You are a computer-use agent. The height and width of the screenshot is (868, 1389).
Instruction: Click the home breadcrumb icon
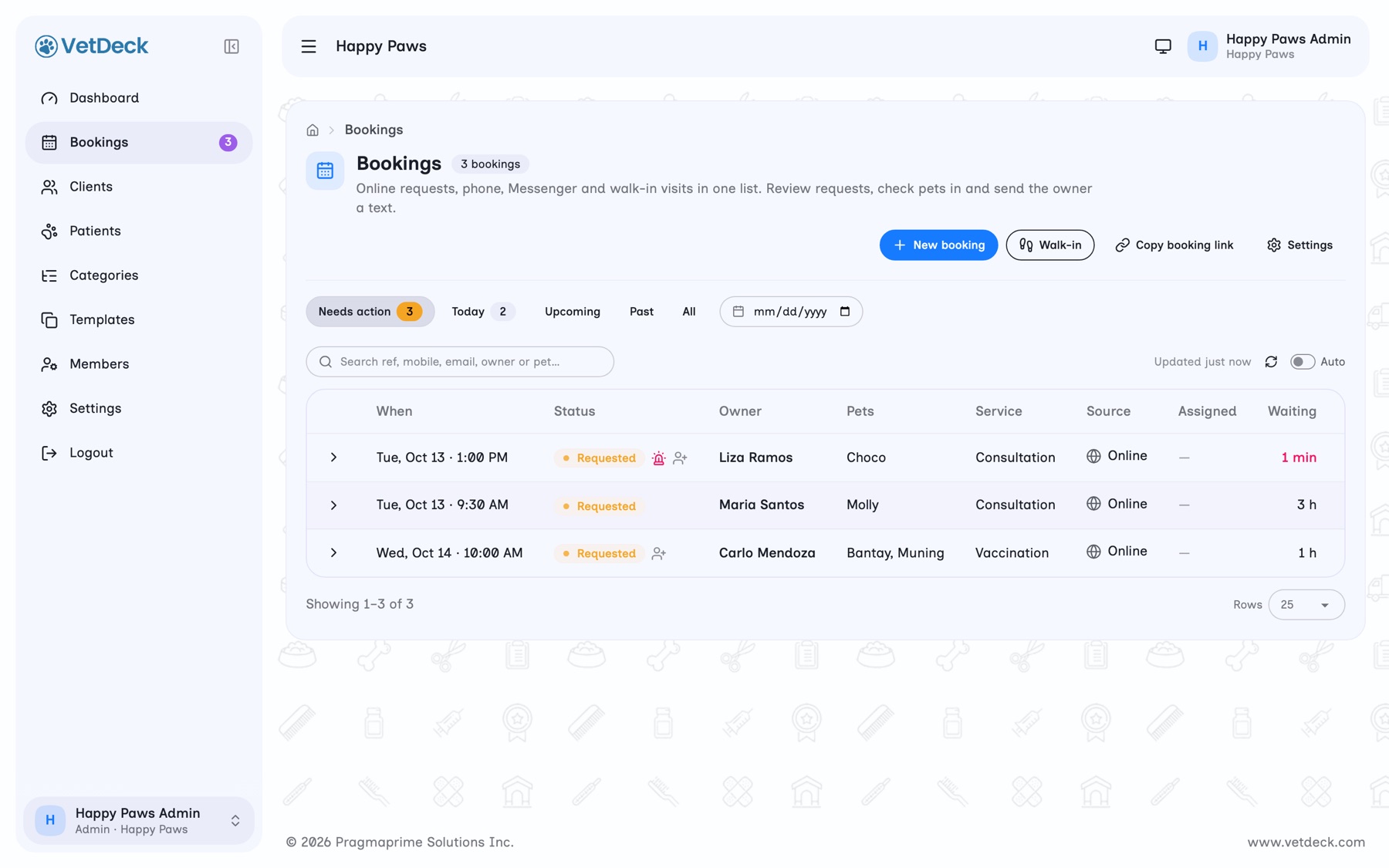(313, 130)
